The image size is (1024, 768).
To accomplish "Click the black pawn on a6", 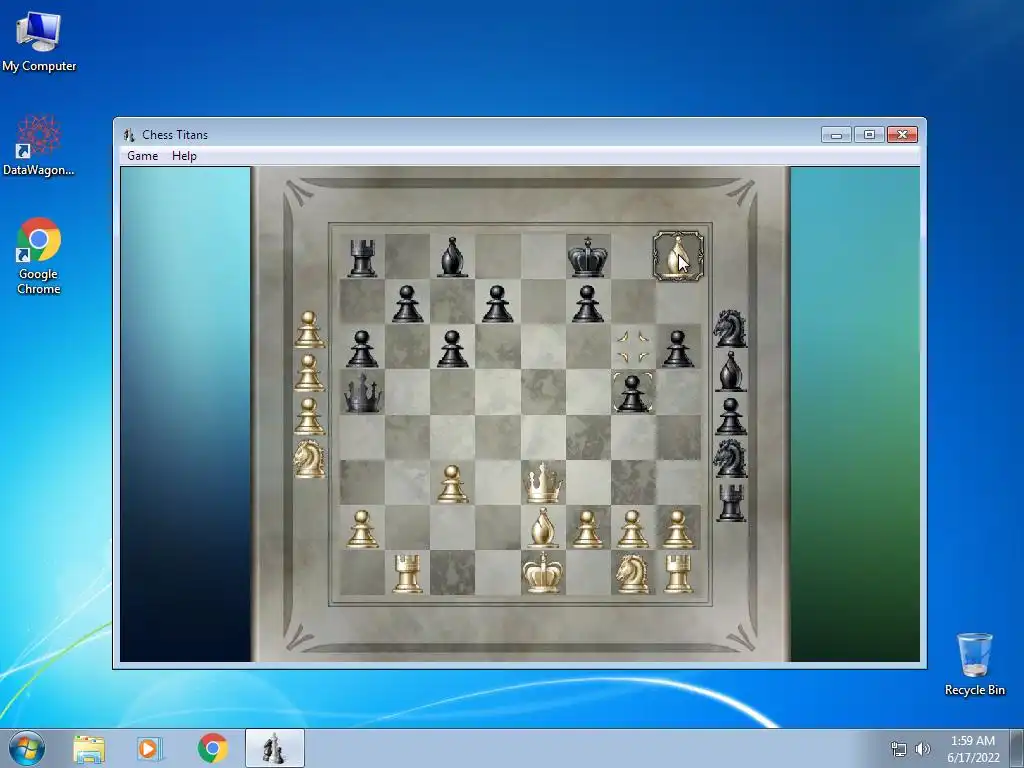I will tap(362, 349).
